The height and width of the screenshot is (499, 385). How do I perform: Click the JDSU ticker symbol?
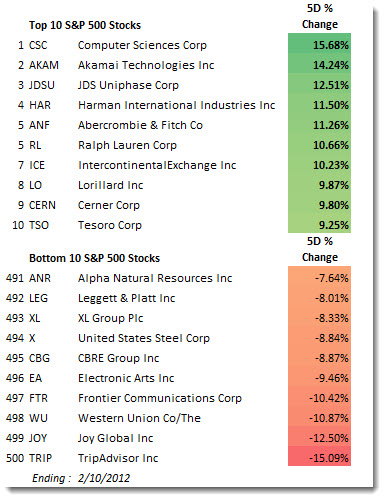pos(42,85)
